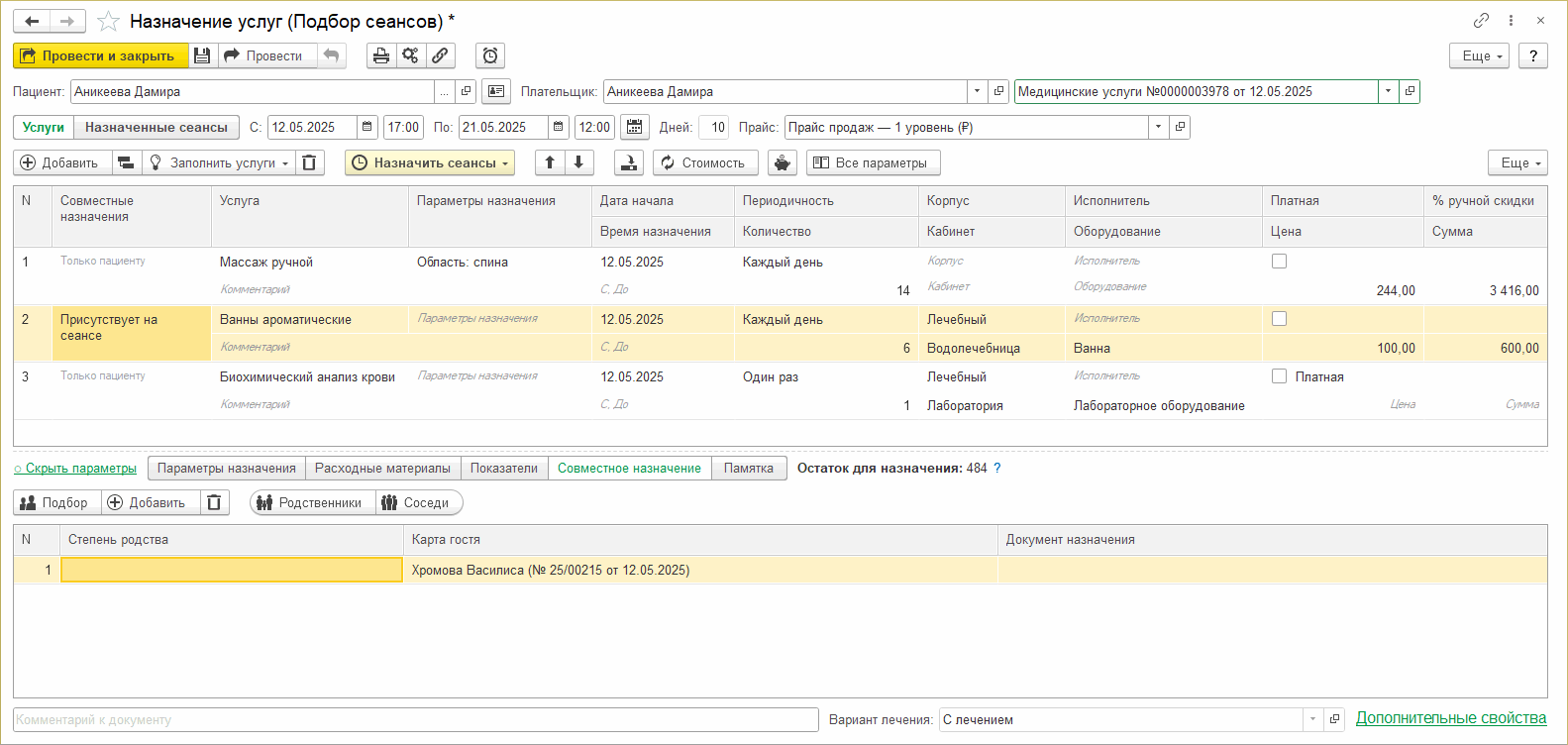This screenshot has height=745, width=1568.
Task: Click the attachment paperclip icon
Action: coord(440,56)
